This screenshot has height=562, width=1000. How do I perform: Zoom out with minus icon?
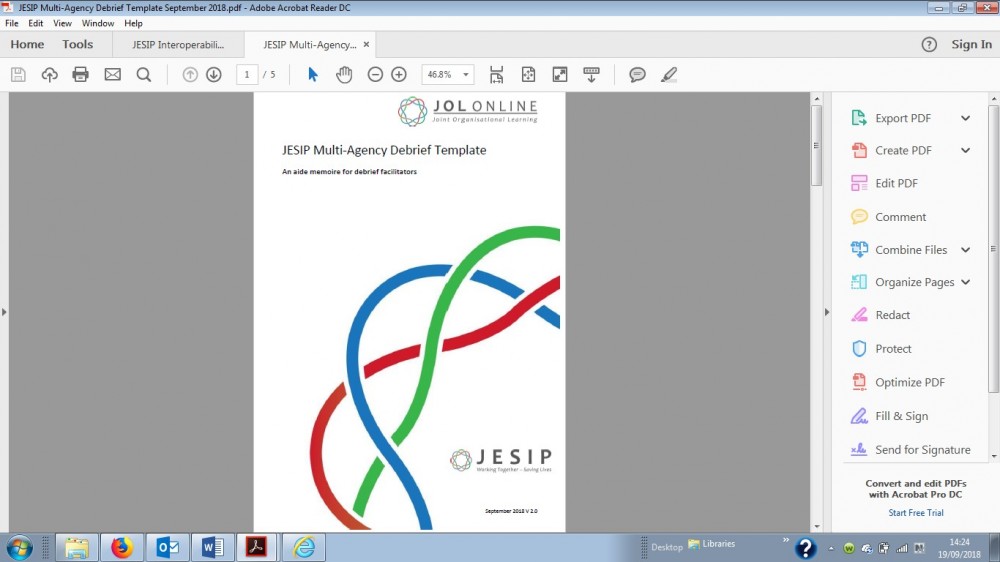point(375,75)
